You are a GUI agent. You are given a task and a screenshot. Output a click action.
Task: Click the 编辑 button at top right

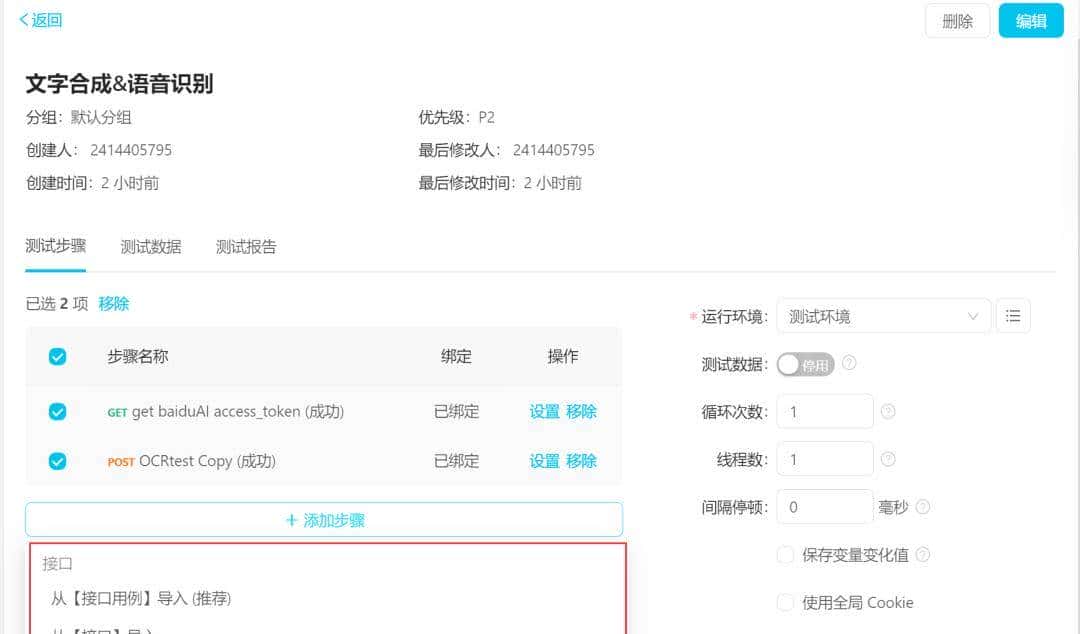point(1031,20)
